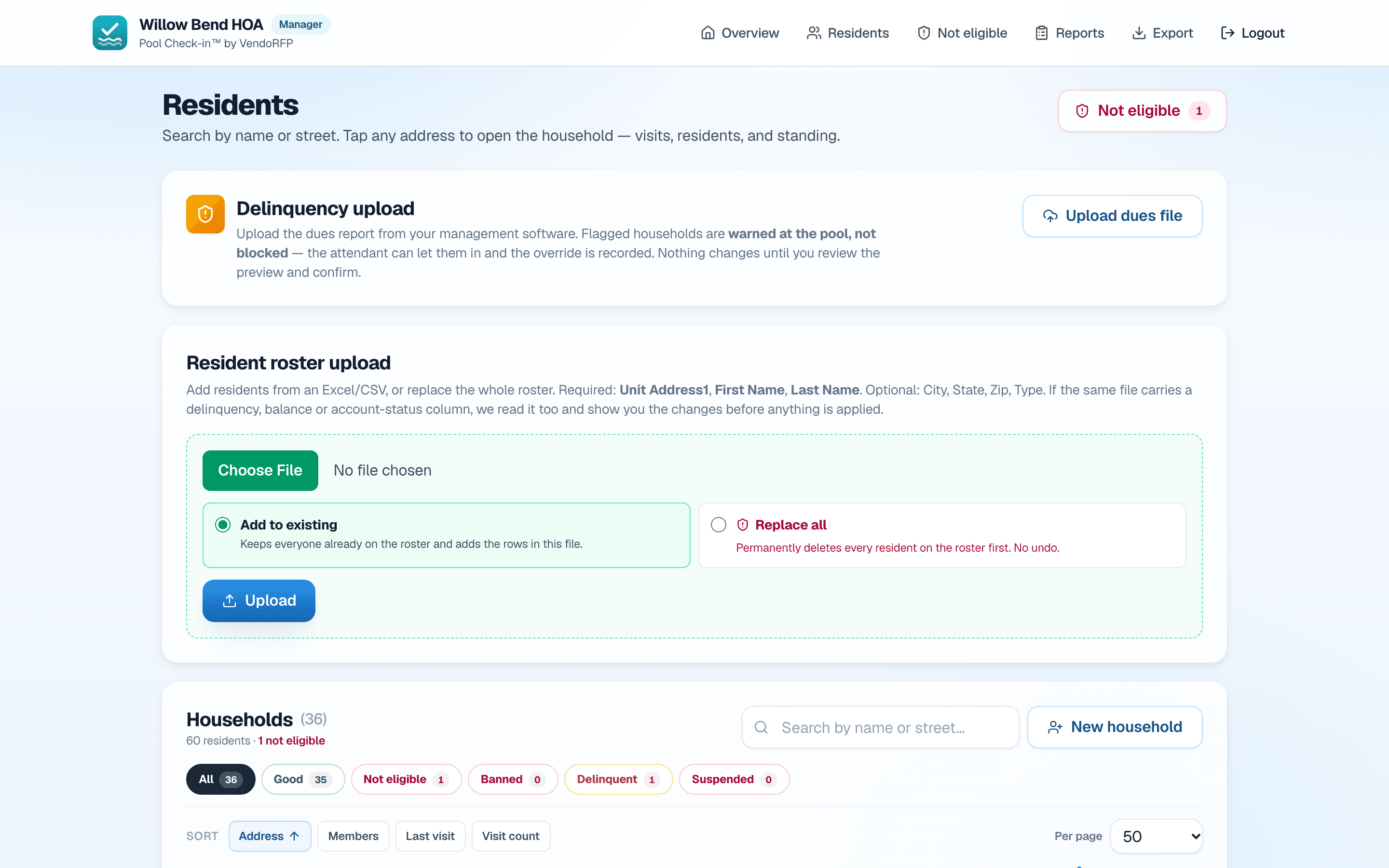1389x868 pixels.
Task: Filter households by Not eligible chip
Action: click(407, 779)
